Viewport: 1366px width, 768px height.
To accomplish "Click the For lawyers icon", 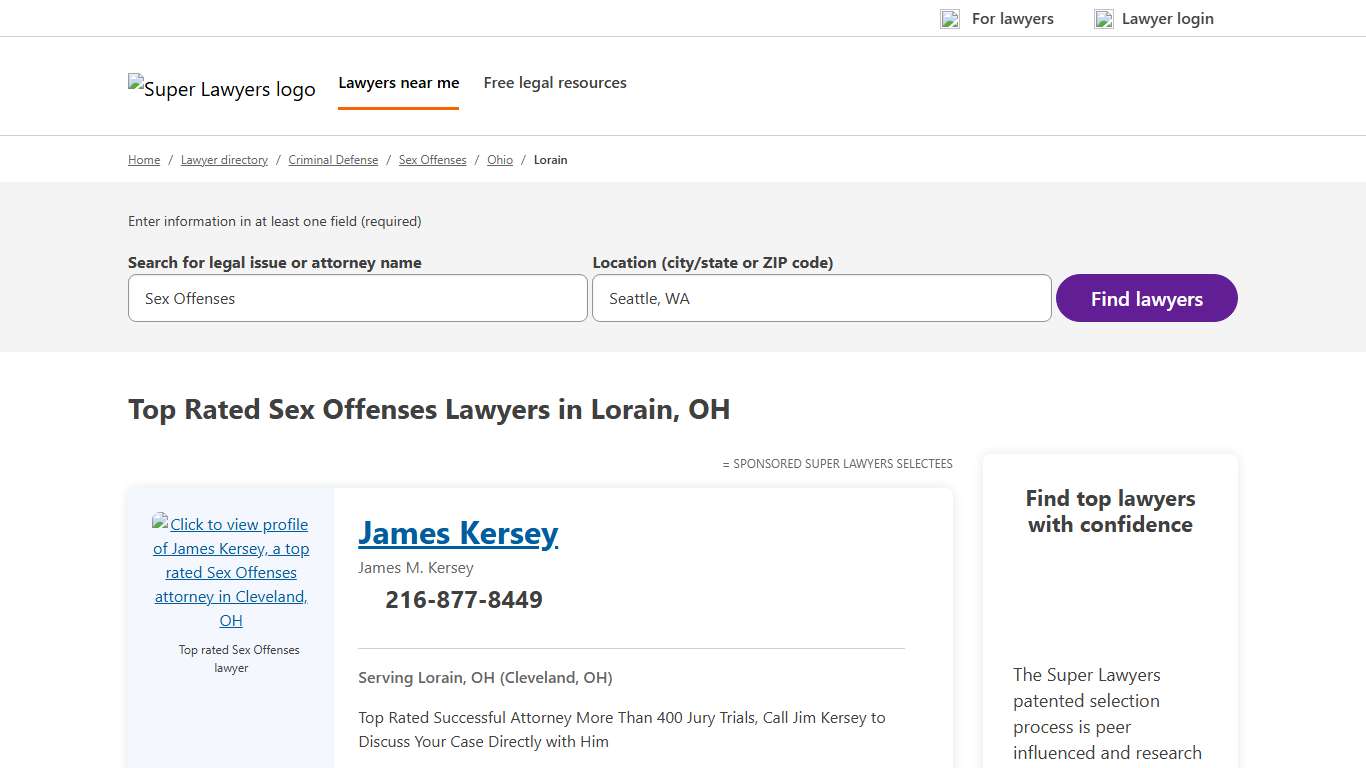I will pos(949,18).
